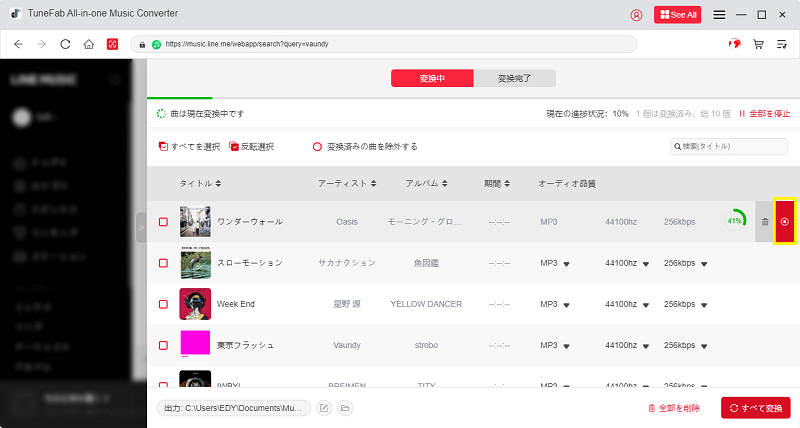Open the conversion queue list icon
This screenshot has height=428, width=800.
782,44
